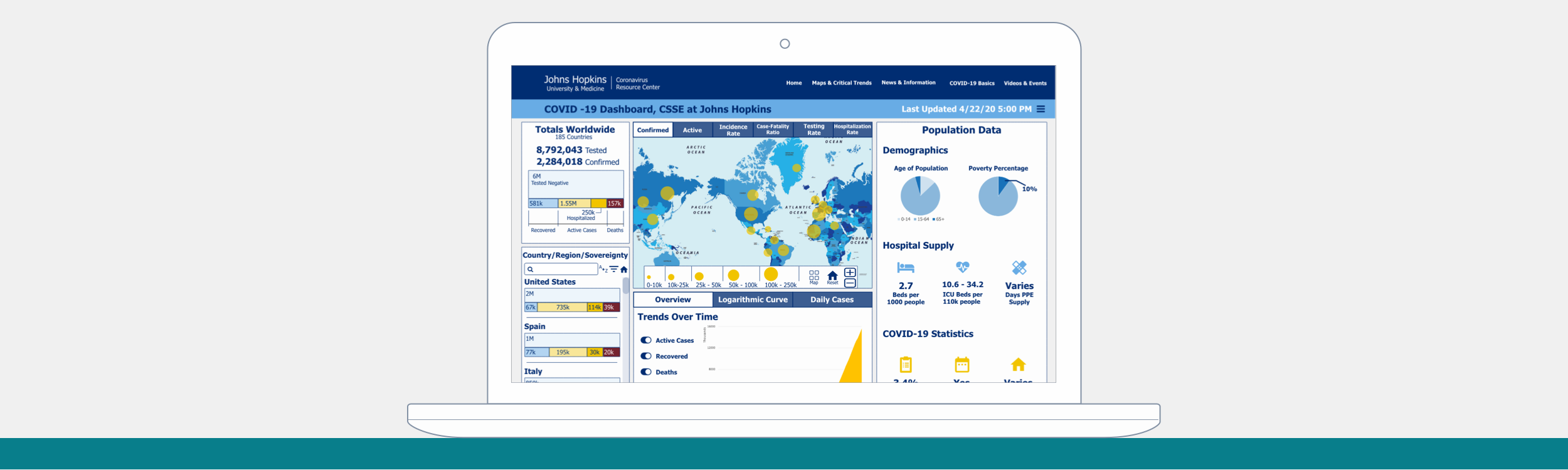Click the yellow clipboard statistics icon
This screenshot has height=470, width=1568.
point(906,364)
